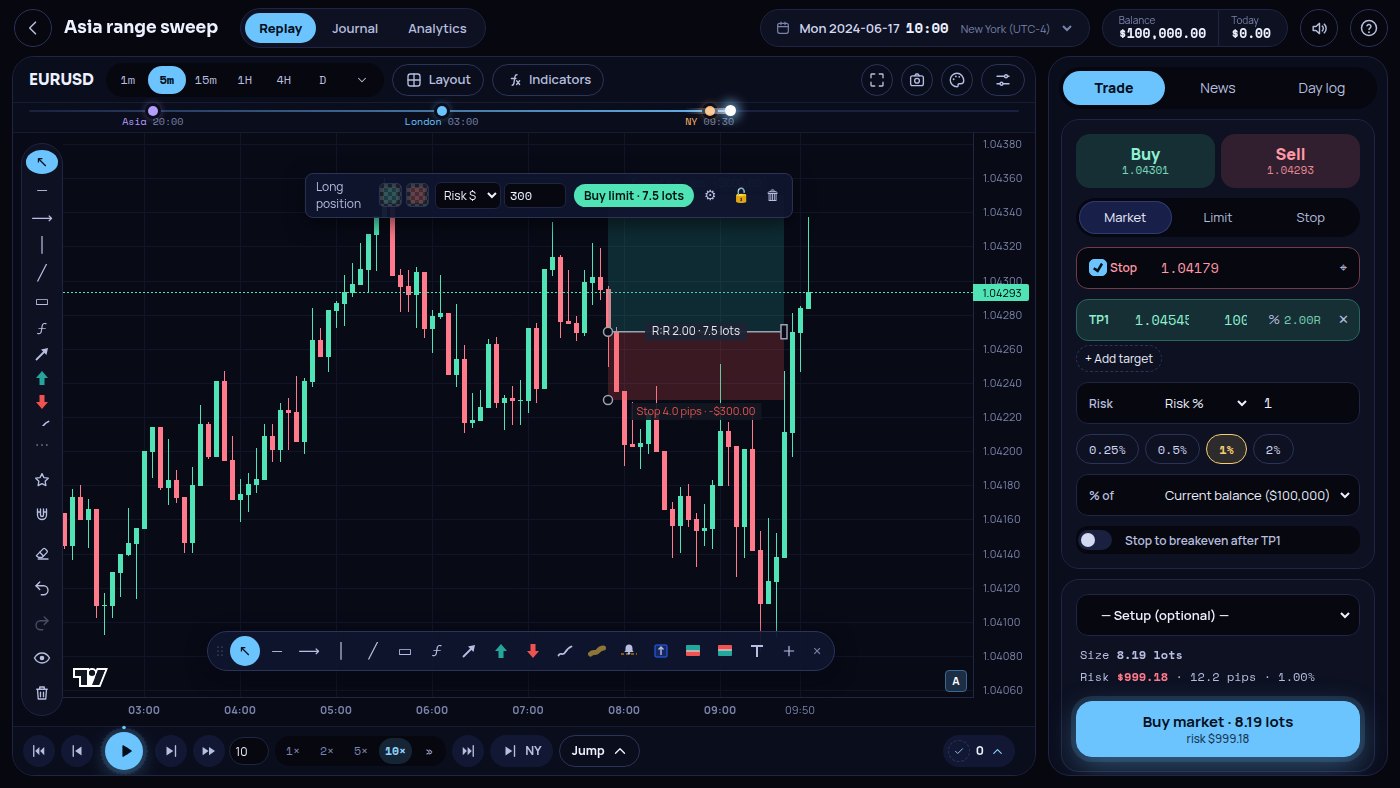
Task: Open chart settings sliders icon
Action: pyautogui.click(x=1003, y=80)
